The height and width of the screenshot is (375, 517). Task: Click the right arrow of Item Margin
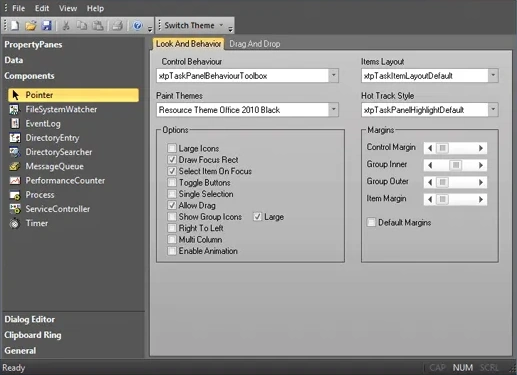coord(480,199)
